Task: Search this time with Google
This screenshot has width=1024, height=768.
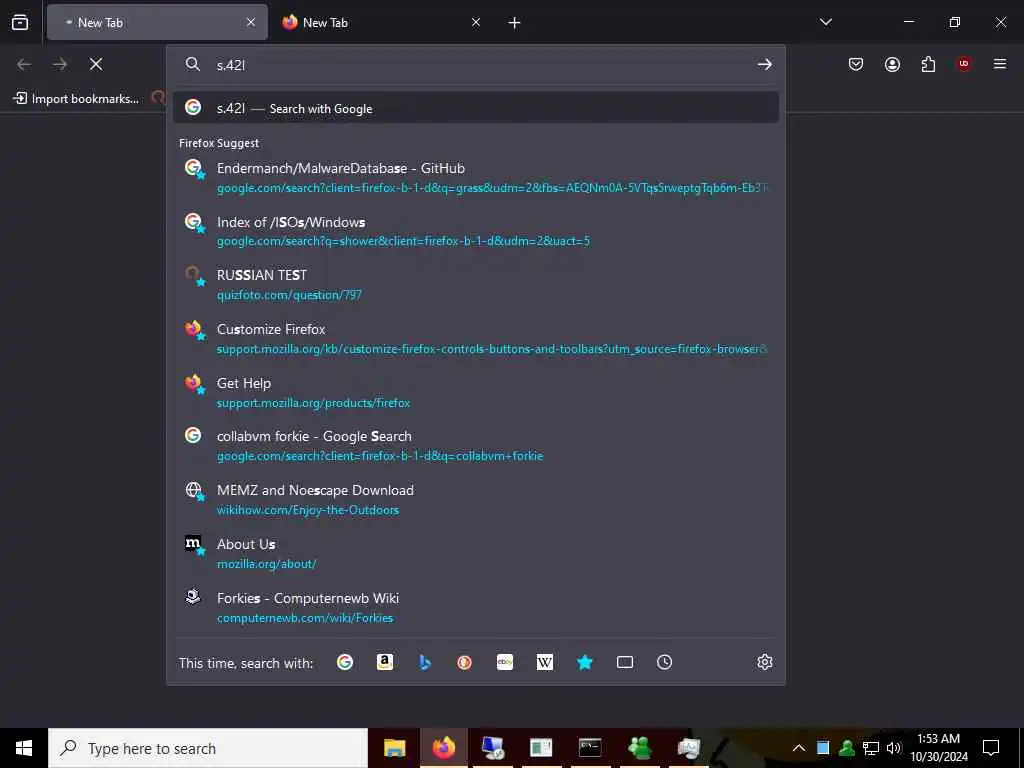Action: 345,662
